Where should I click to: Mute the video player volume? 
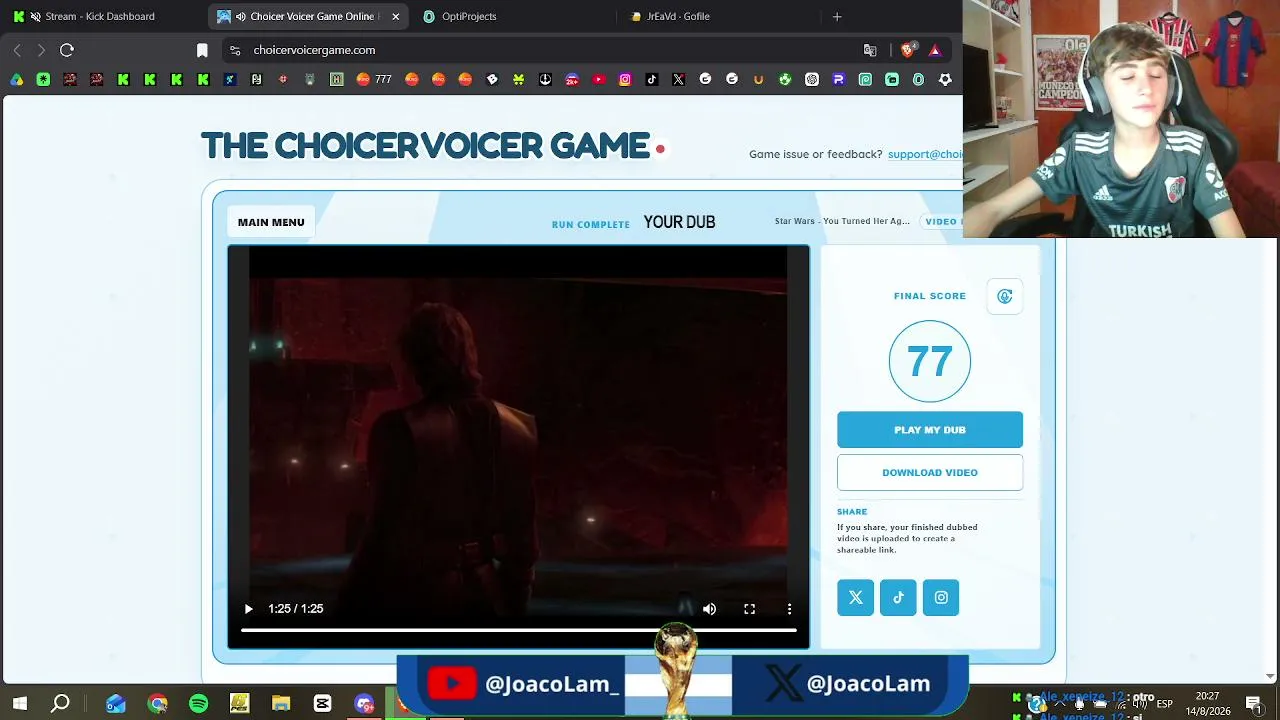[709, 609]
